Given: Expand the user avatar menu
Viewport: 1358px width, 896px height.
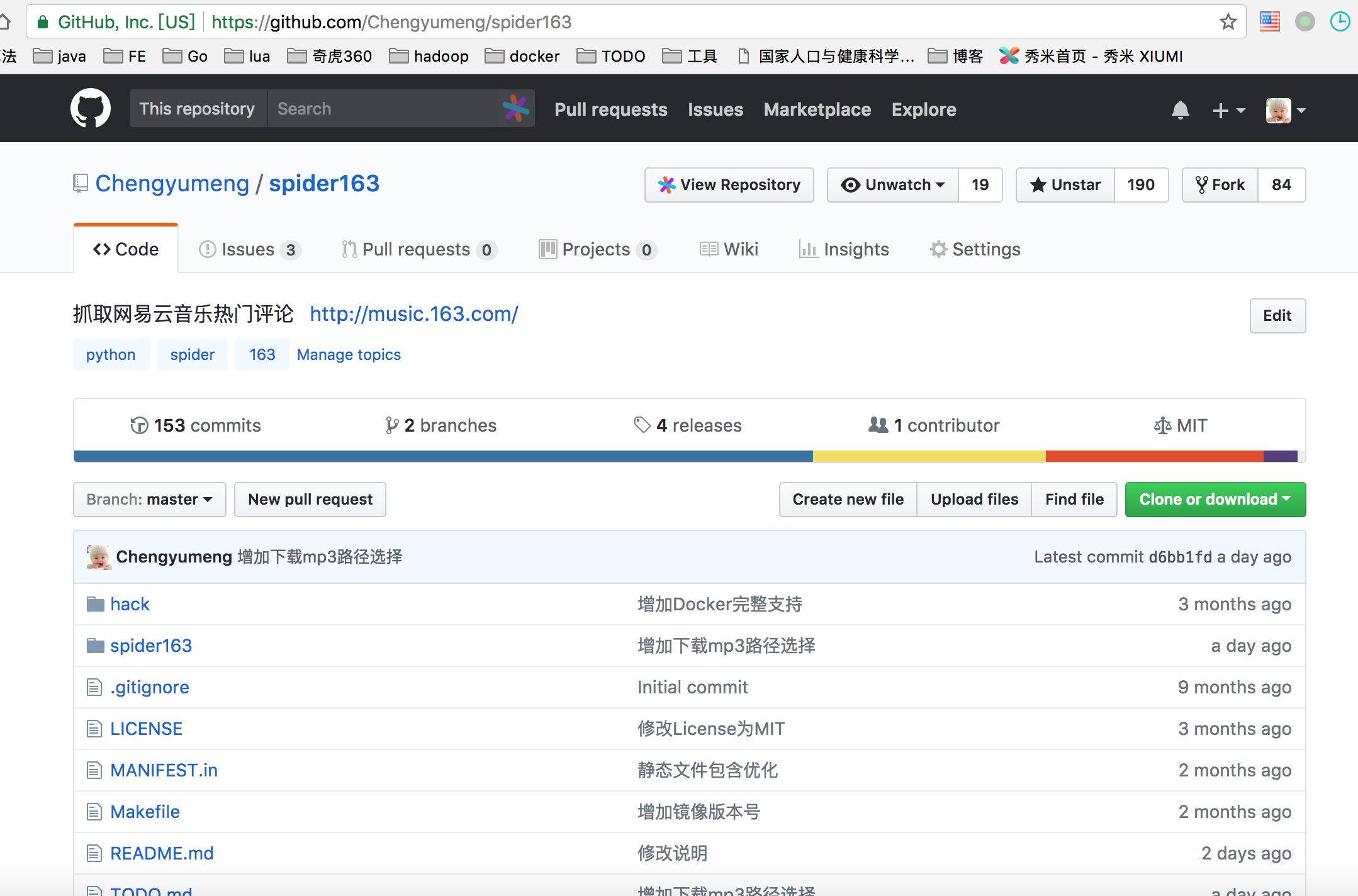Looking at the screenshot, I should click(x=1285, y=110).
